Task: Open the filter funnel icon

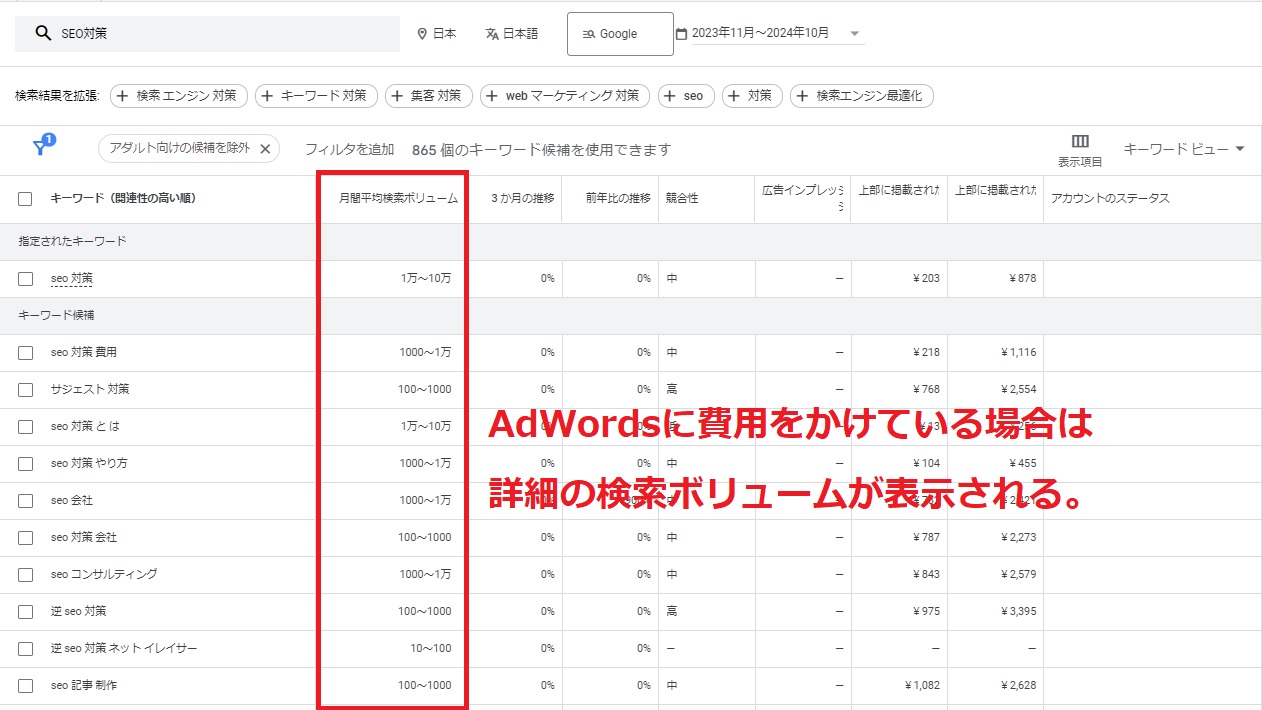Action: click(x=41, y=147)
